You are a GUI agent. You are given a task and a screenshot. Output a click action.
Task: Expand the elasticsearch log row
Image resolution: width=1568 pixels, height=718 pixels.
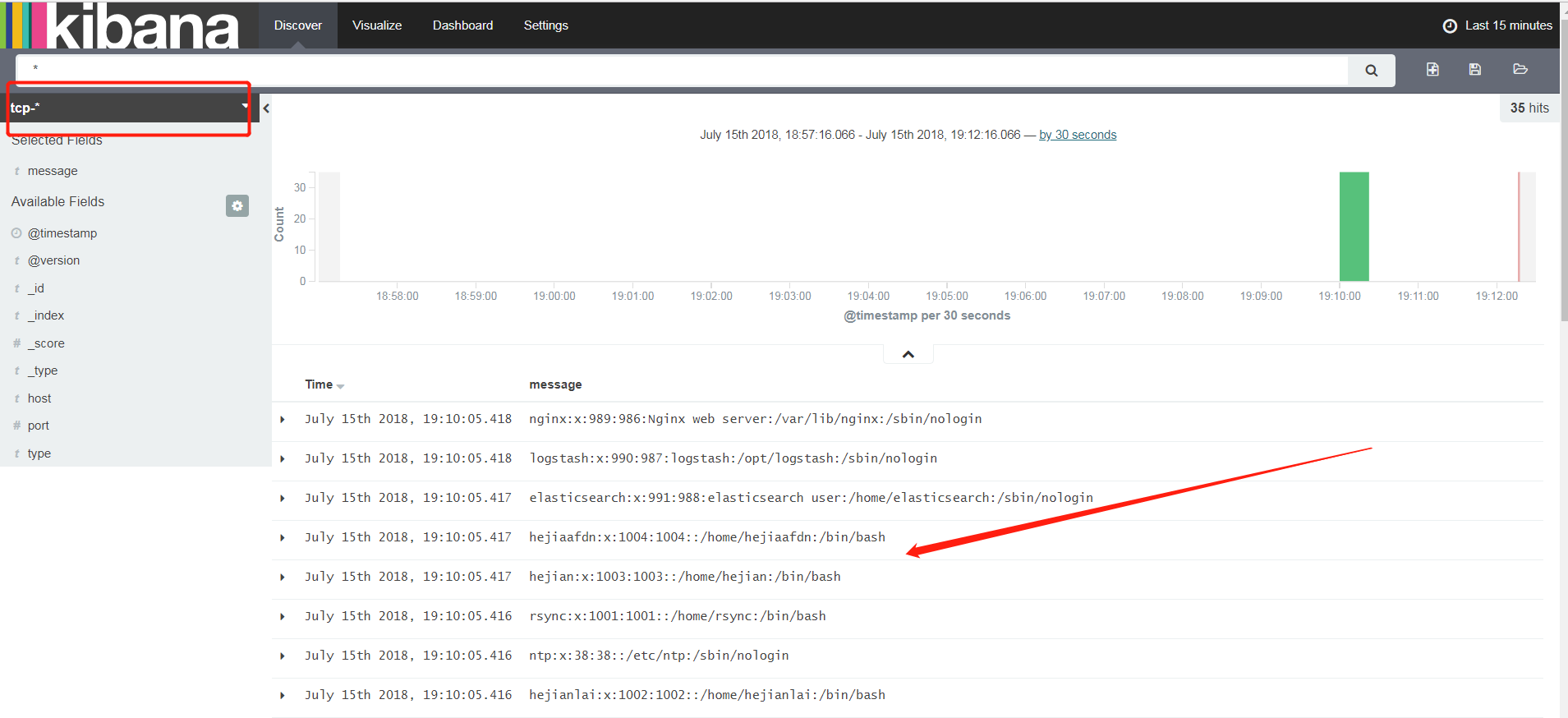click(x=283, y=499)
